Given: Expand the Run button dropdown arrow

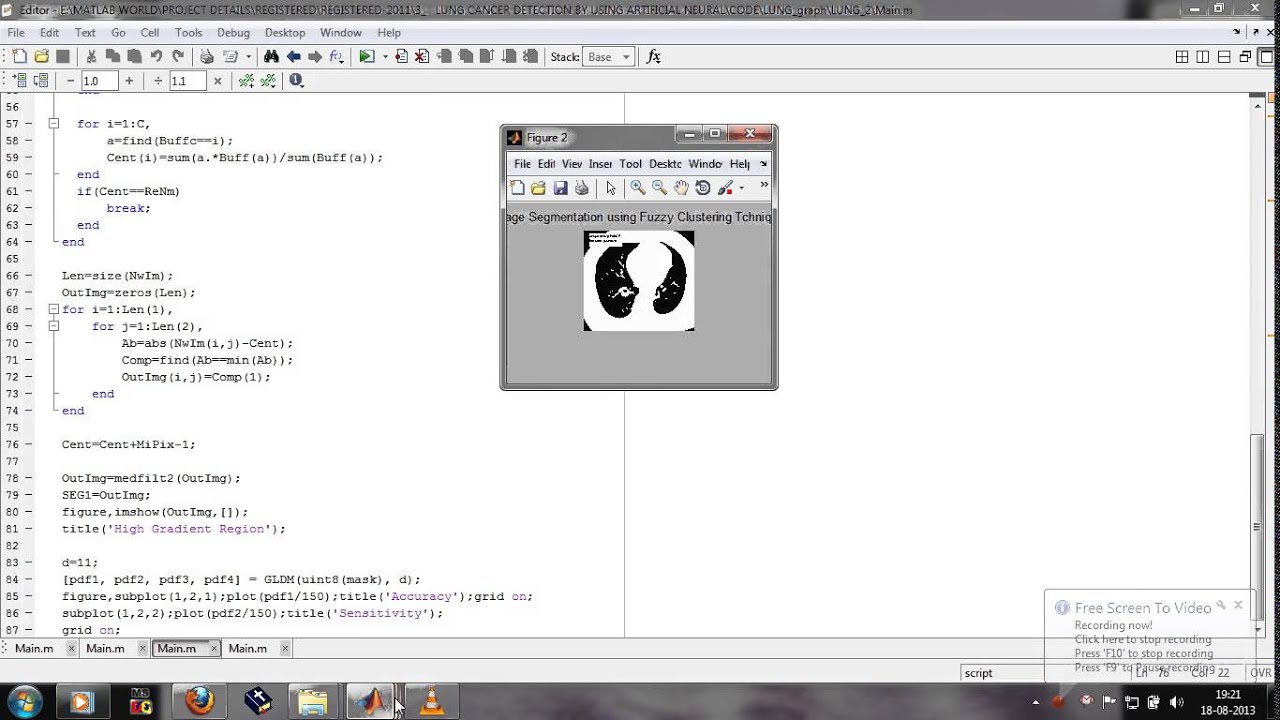Looking at the screenshot, I should tap(385, 57).
